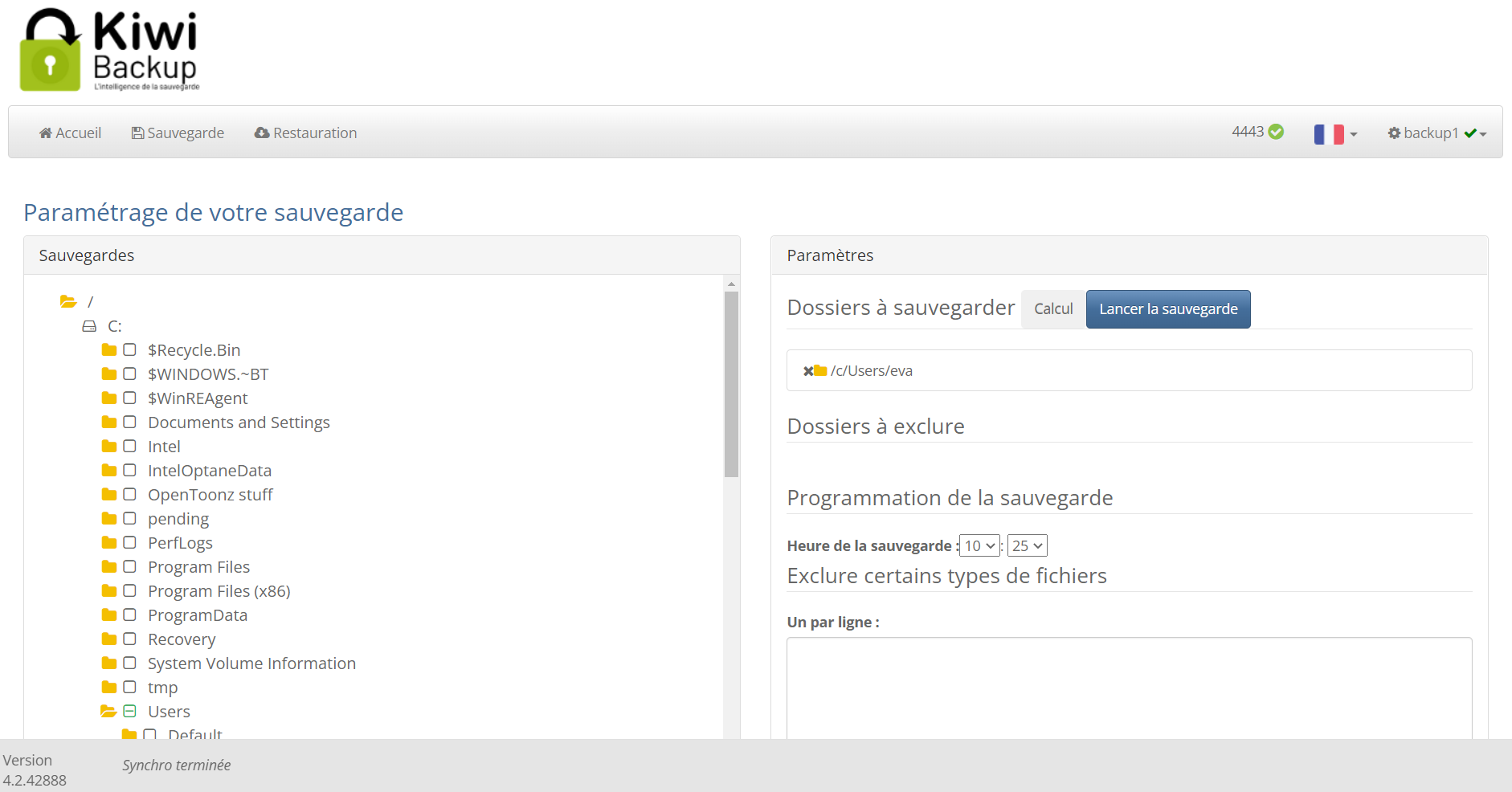Click the remove X icon for /c/Users/eva
The height and width of the screenshot is (792, 1512).
click(808, 371)
